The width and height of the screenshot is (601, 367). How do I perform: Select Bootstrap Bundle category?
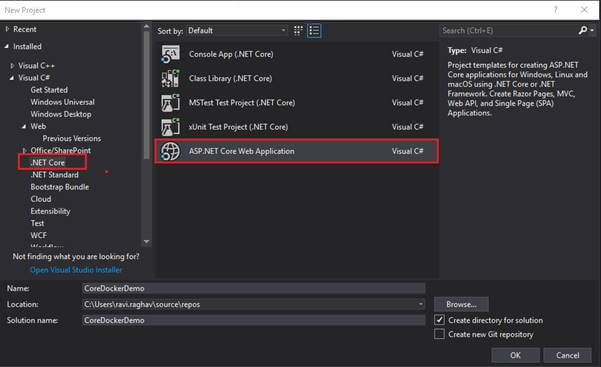[60, 187]
